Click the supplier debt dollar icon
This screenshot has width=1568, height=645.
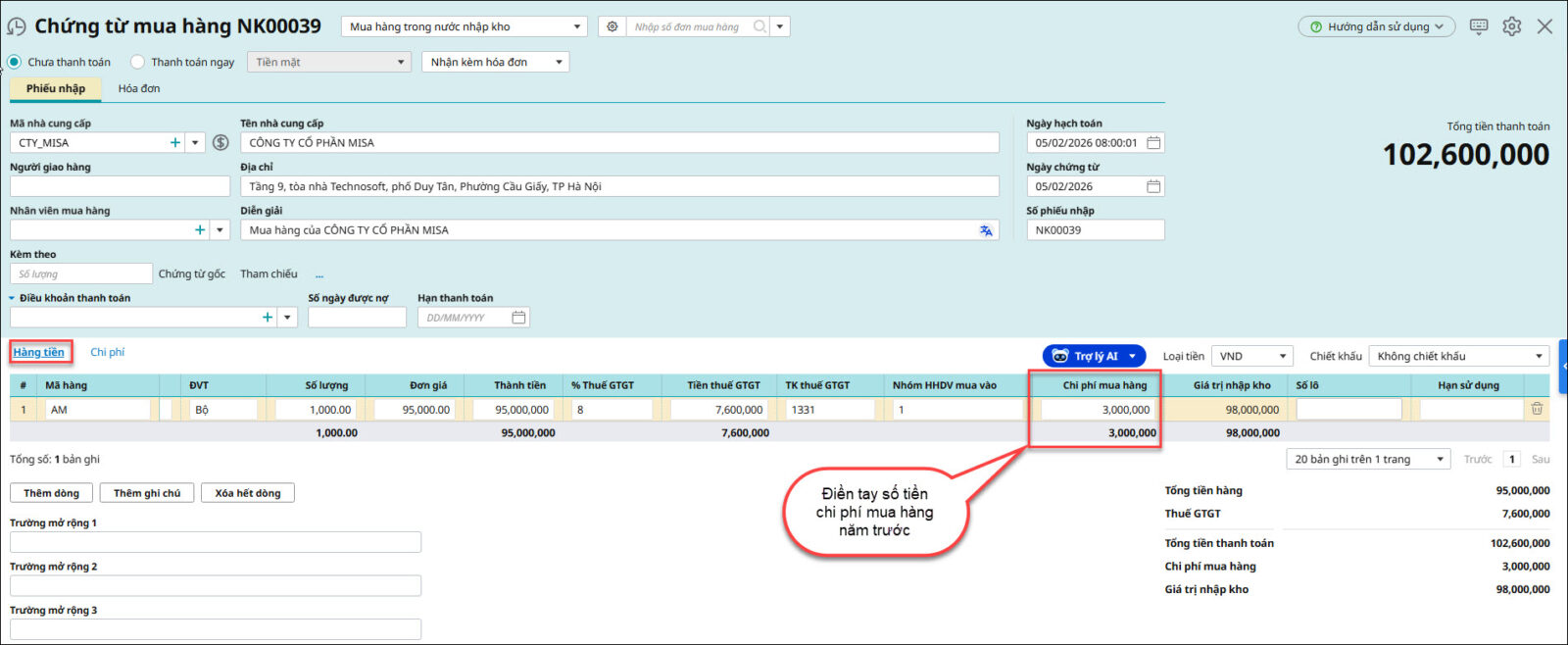(220, 143)
